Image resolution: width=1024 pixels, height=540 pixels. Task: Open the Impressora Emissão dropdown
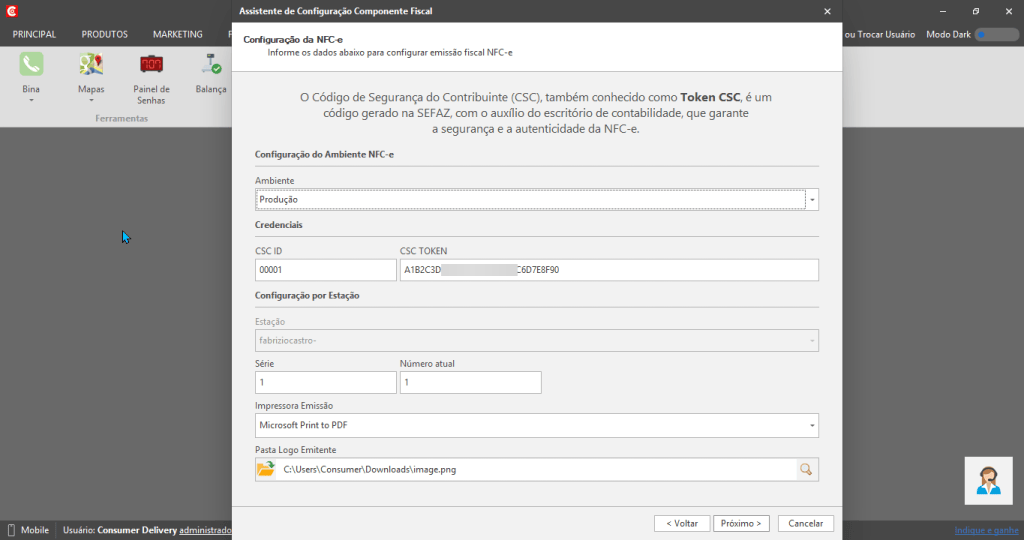click(x=812, y=426)
